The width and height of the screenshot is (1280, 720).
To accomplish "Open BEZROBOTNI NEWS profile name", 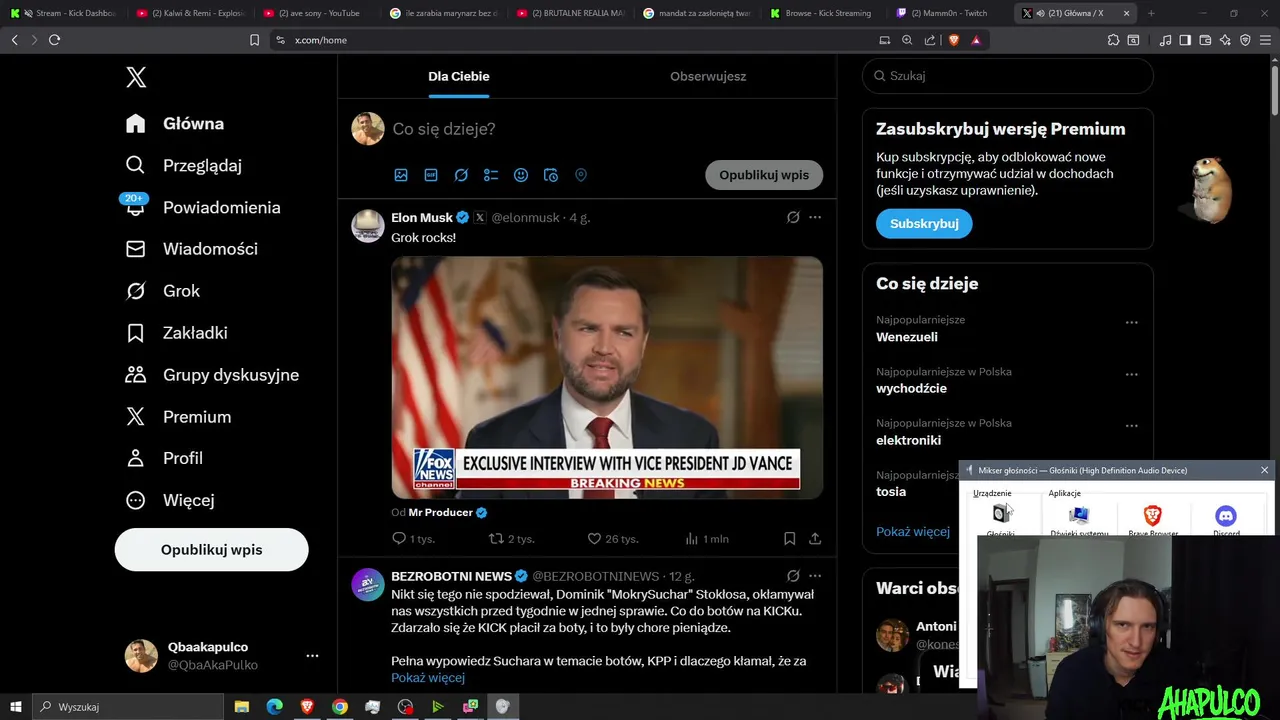I will 451,576.
